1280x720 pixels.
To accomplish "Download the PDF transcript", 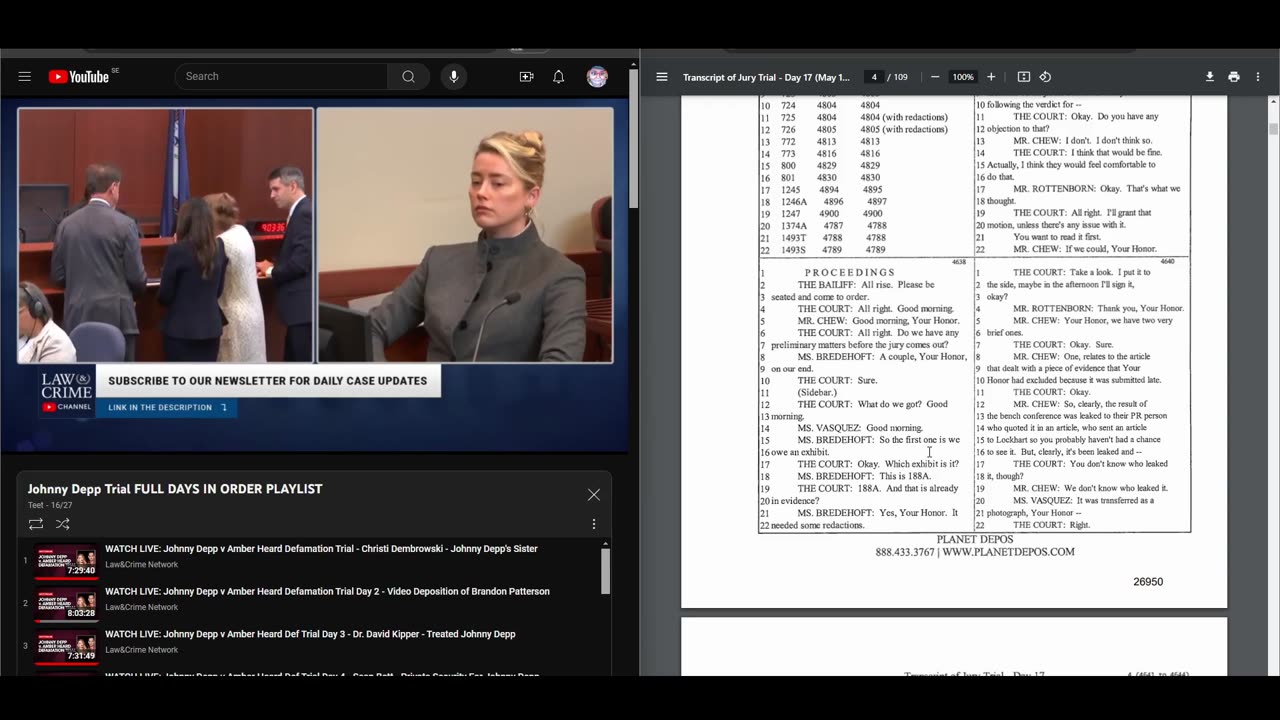I will [x=1210, y=77].
